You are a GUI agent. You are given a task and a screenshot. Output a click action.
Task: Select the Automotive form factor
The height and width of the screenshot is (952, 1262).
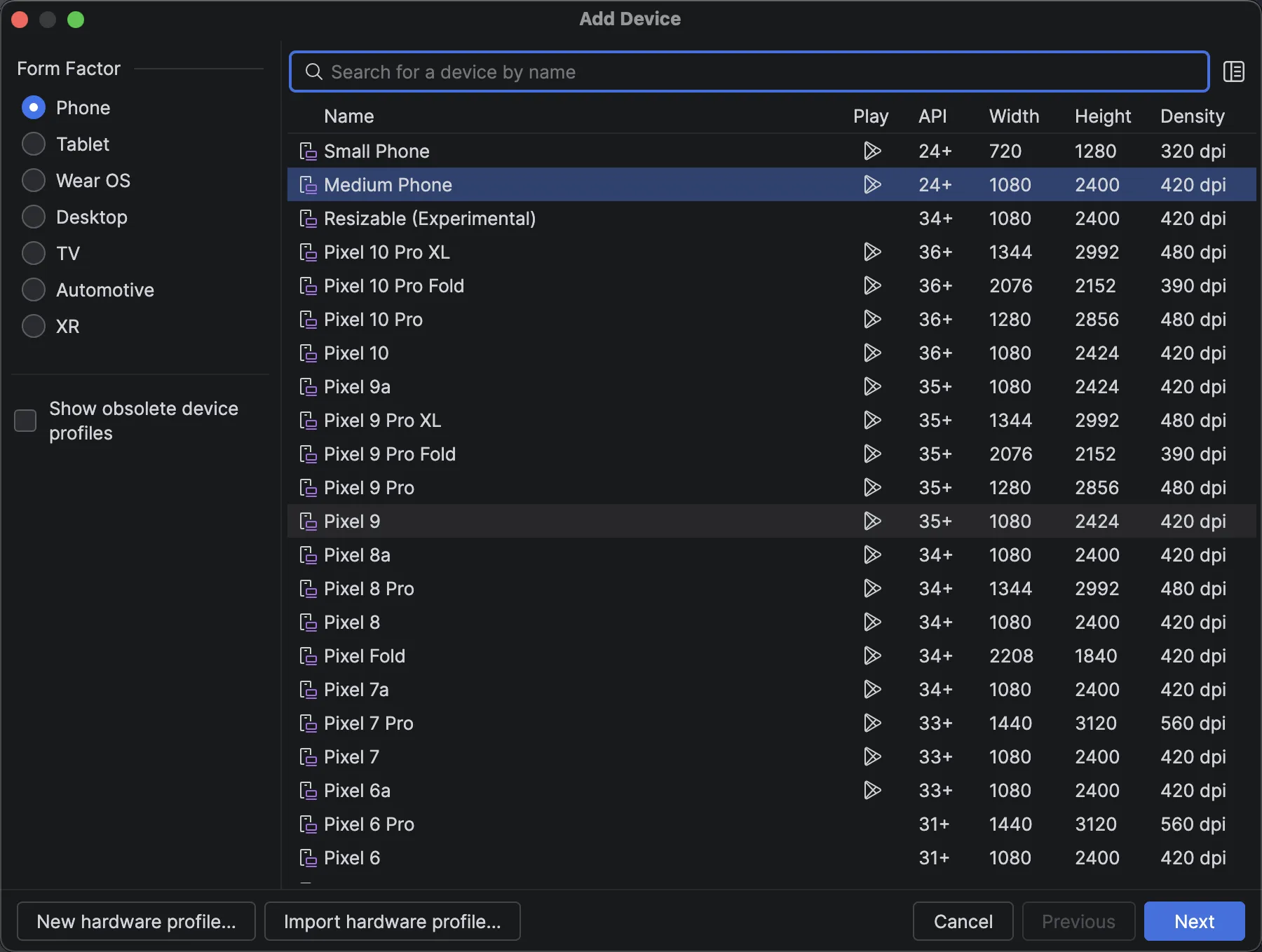(x=34, y=290)
